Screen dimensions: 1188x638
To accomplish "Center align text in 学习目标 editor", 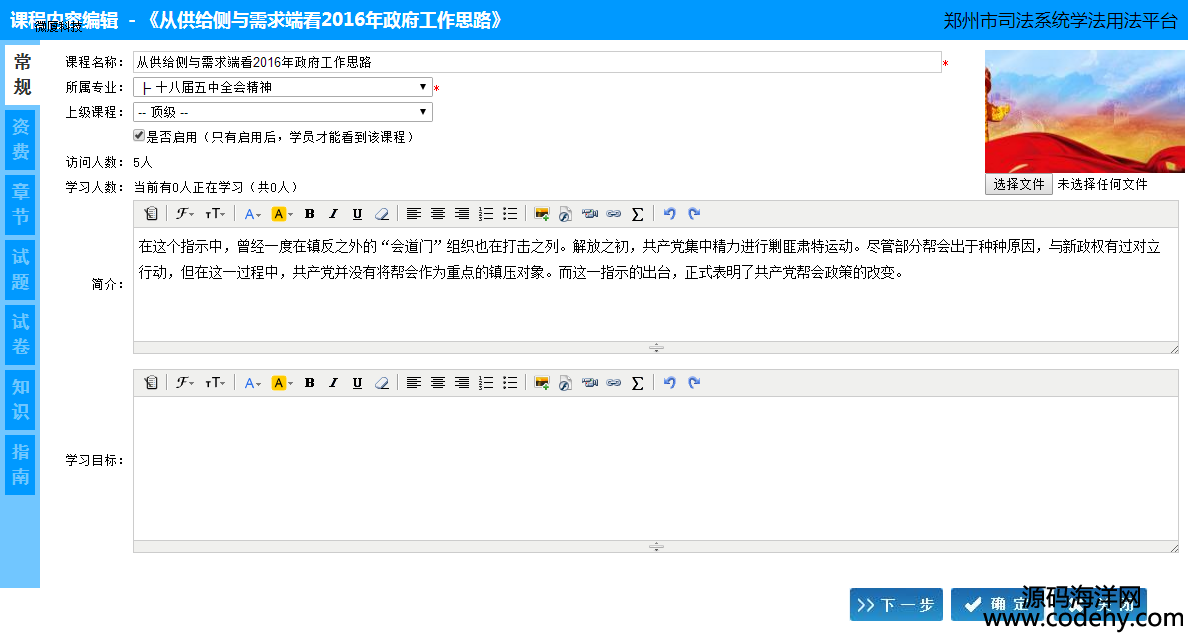I will pyautogui.click(x=438, y=383).
